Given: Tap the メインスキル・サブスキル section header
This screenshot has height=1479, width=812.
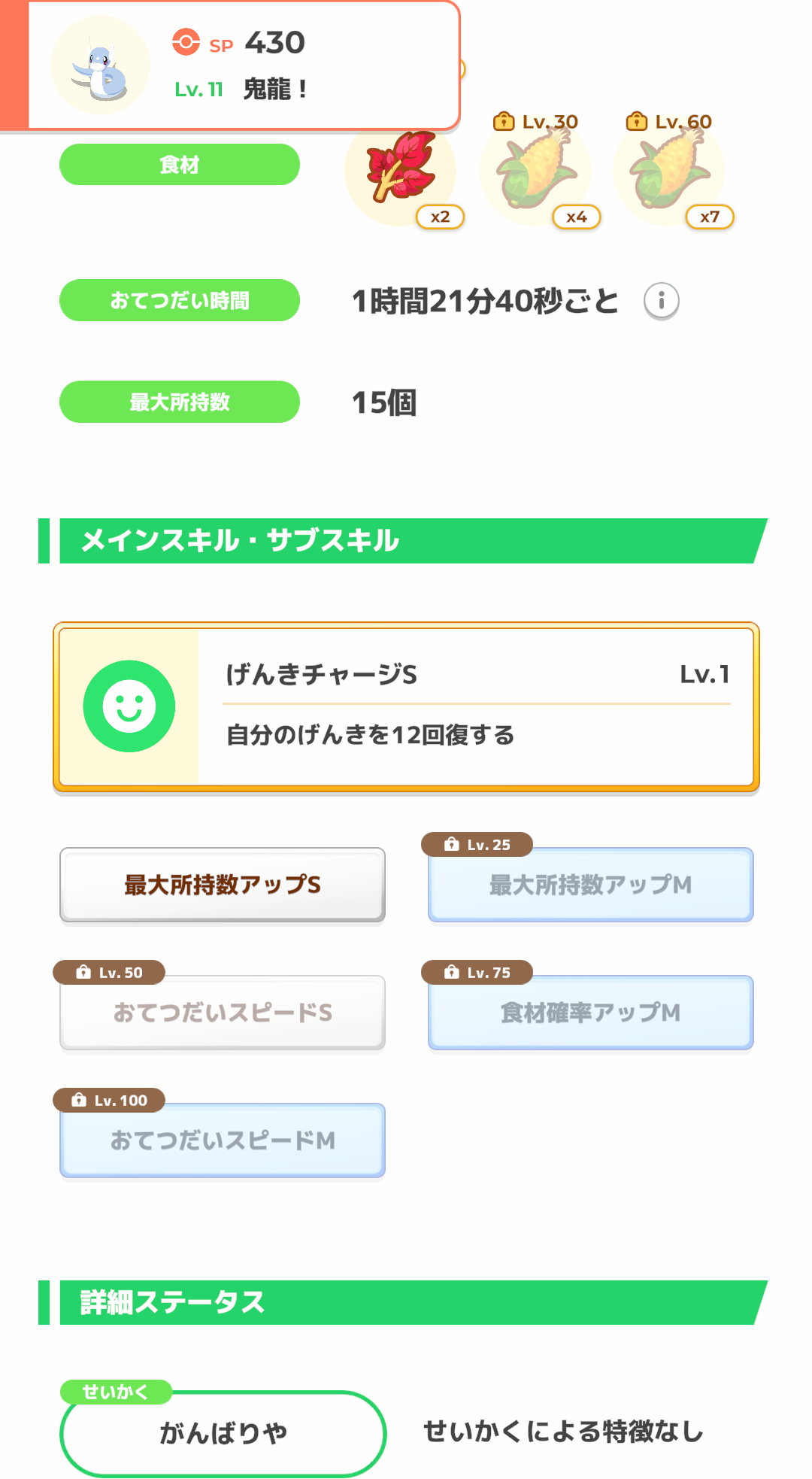Looking at the screenshot, I should 406,541.
